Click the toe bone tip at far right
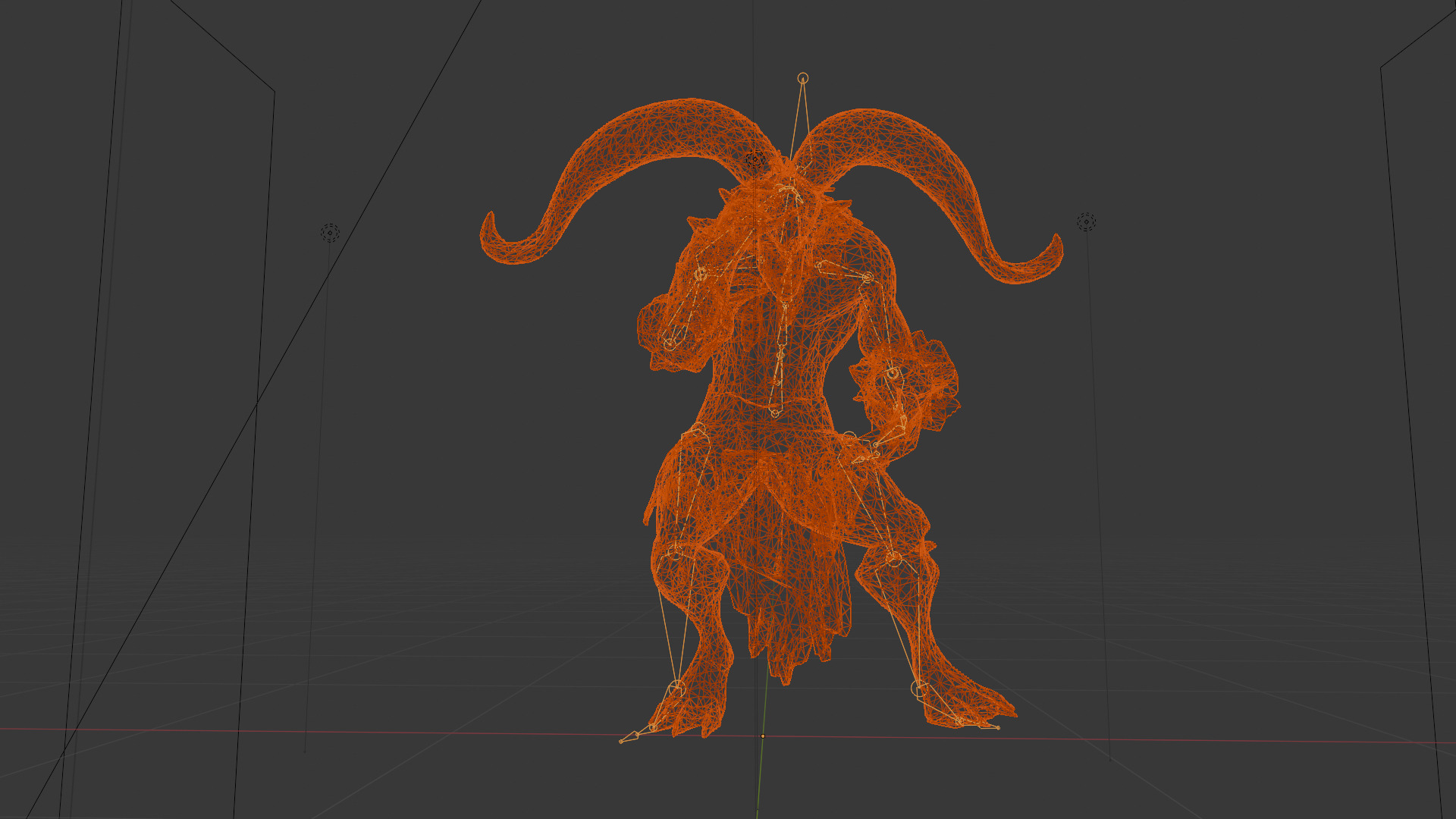 pyautogui.click(x=998, y=728)
